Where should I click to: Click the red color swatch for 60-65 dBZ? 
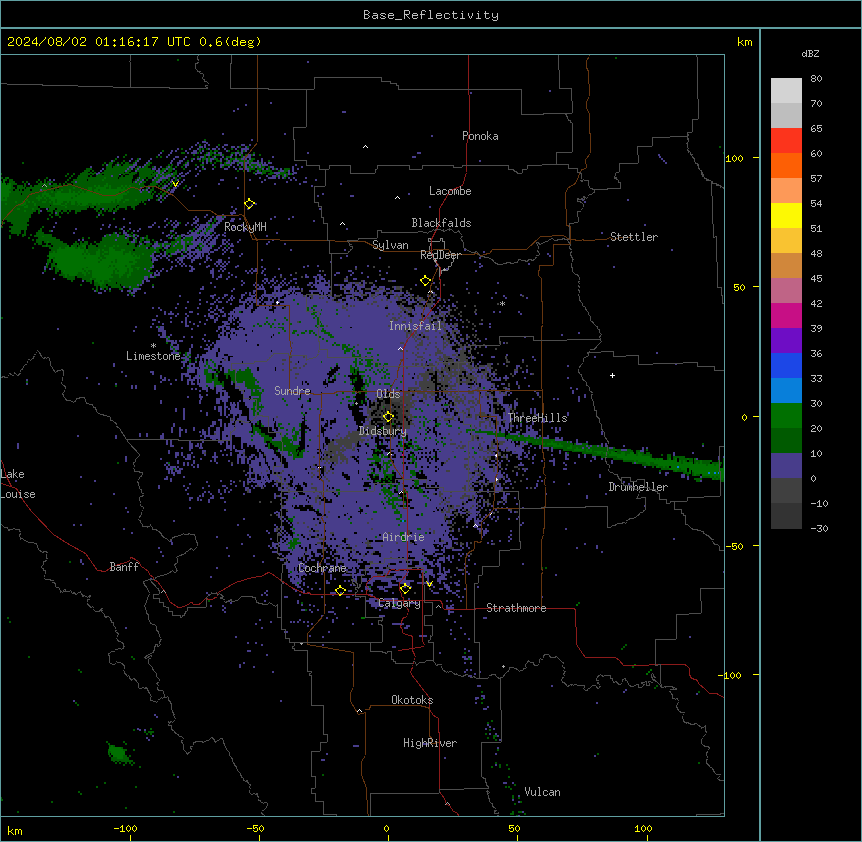786,141
